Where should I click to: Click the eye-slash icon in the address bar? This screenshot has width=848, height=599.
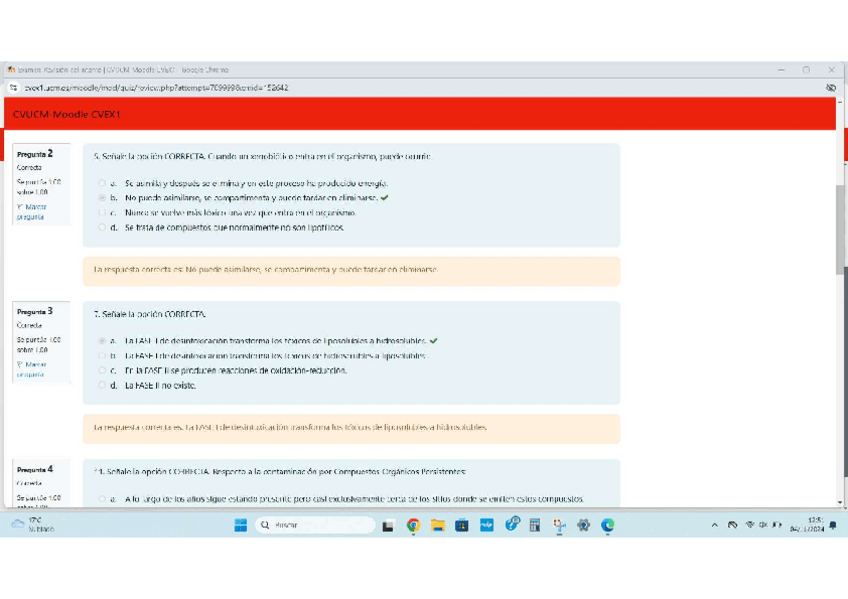830,88
